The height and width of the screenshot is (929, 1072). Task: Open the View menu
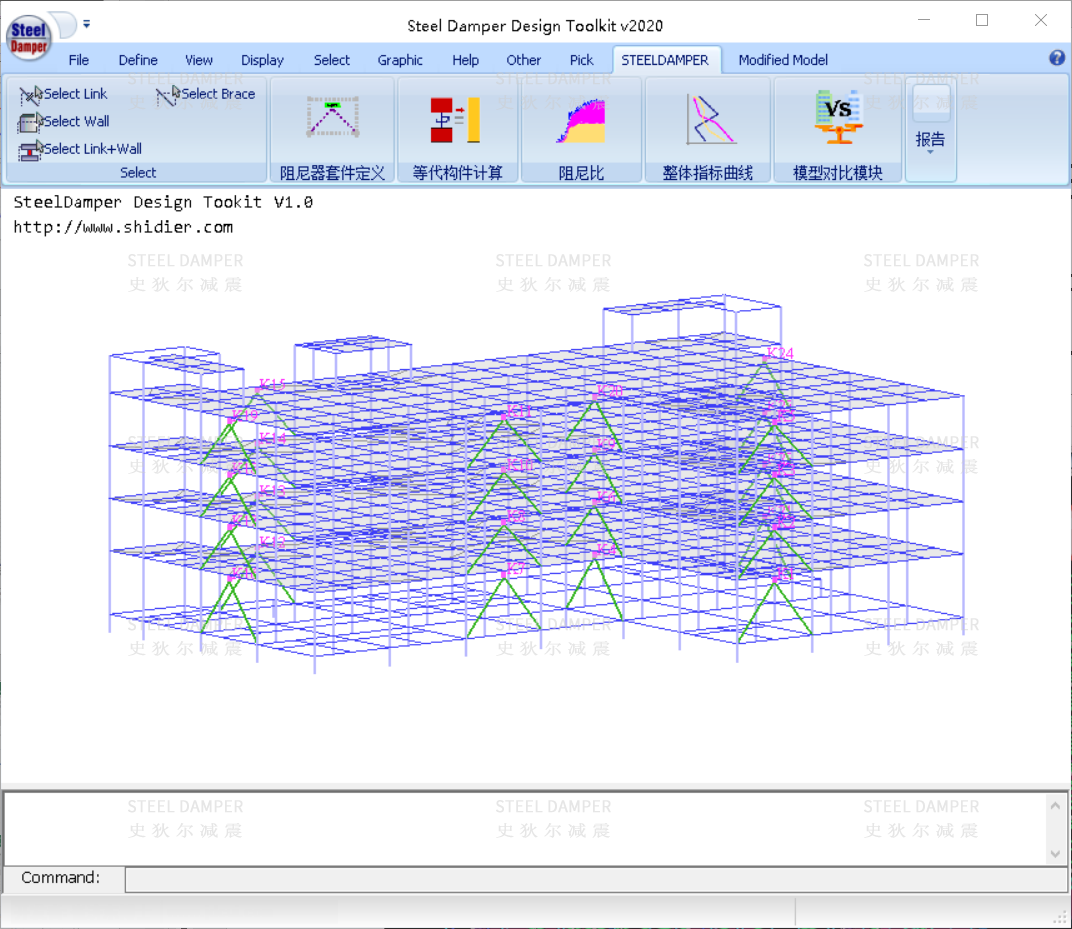tap(199, 60)
